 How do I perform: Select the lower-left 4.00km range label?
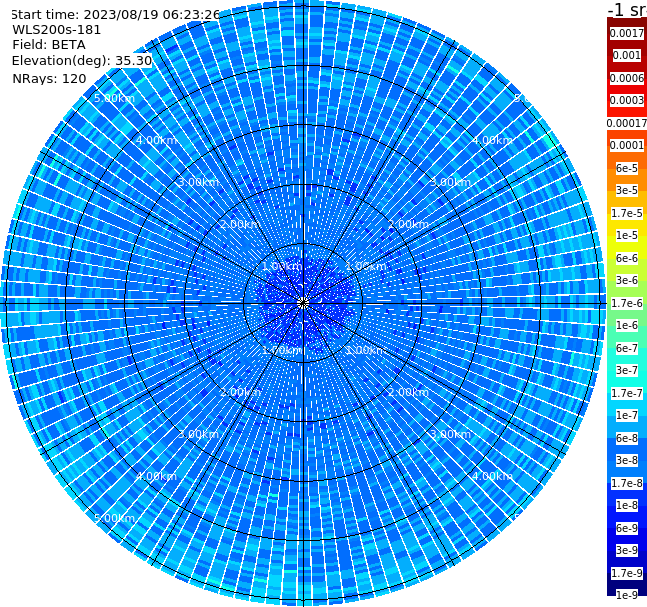[156, 476]
